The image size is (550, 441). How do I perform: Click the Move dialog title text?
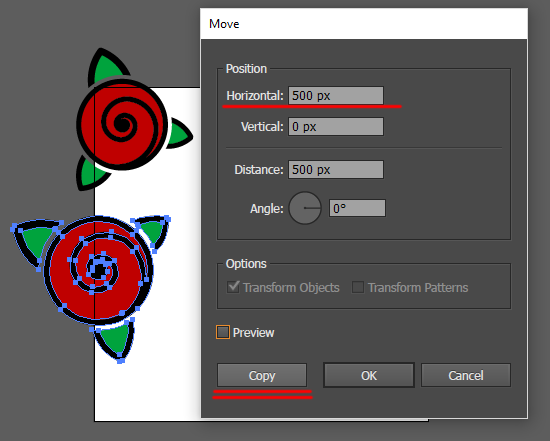(224, 24)
